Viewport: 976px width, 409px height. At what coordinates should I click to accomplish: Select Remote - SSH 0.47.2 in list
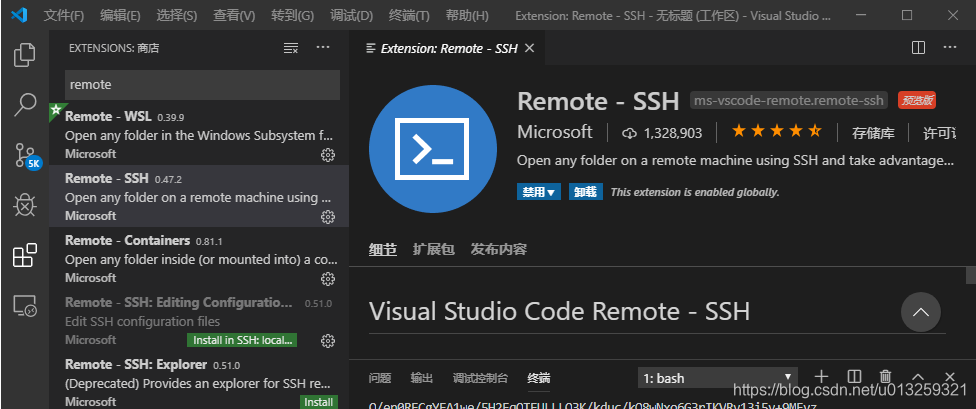pos(199,196)
